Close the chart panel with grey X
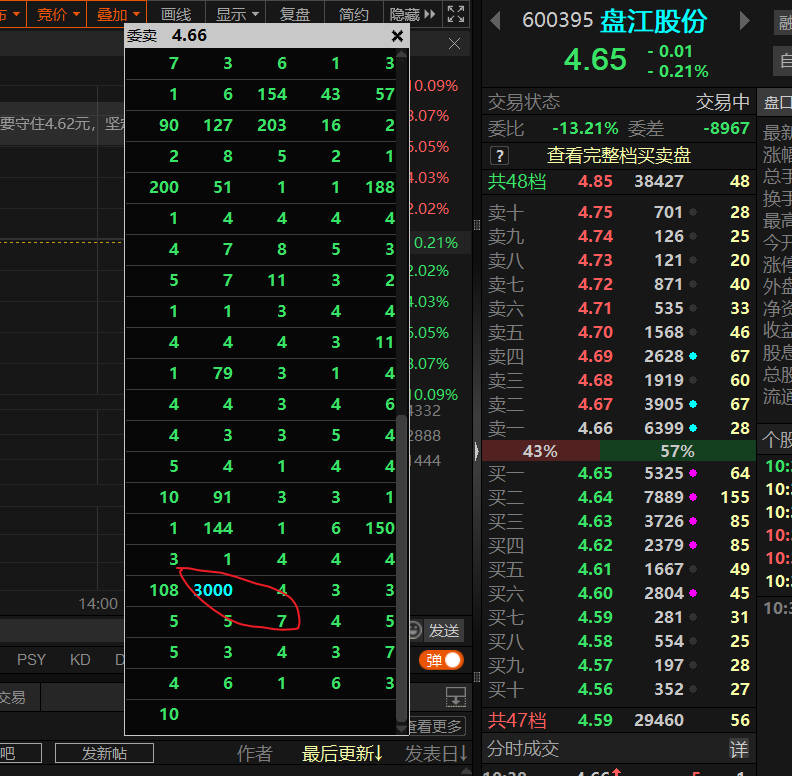 point(454,44)
